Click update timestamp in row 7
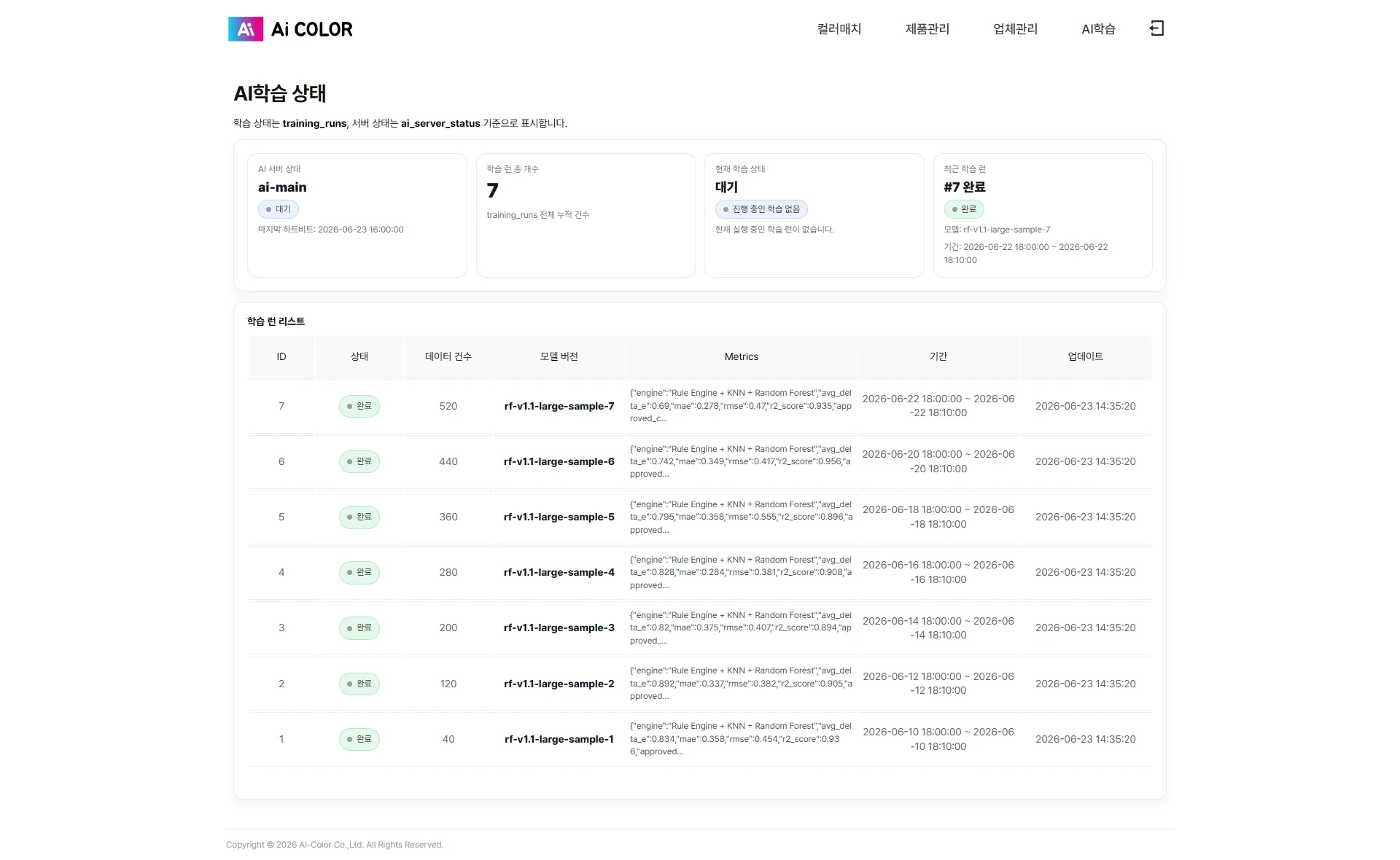This screenshot has width=1400, height=860. (x=1086, y=406)
